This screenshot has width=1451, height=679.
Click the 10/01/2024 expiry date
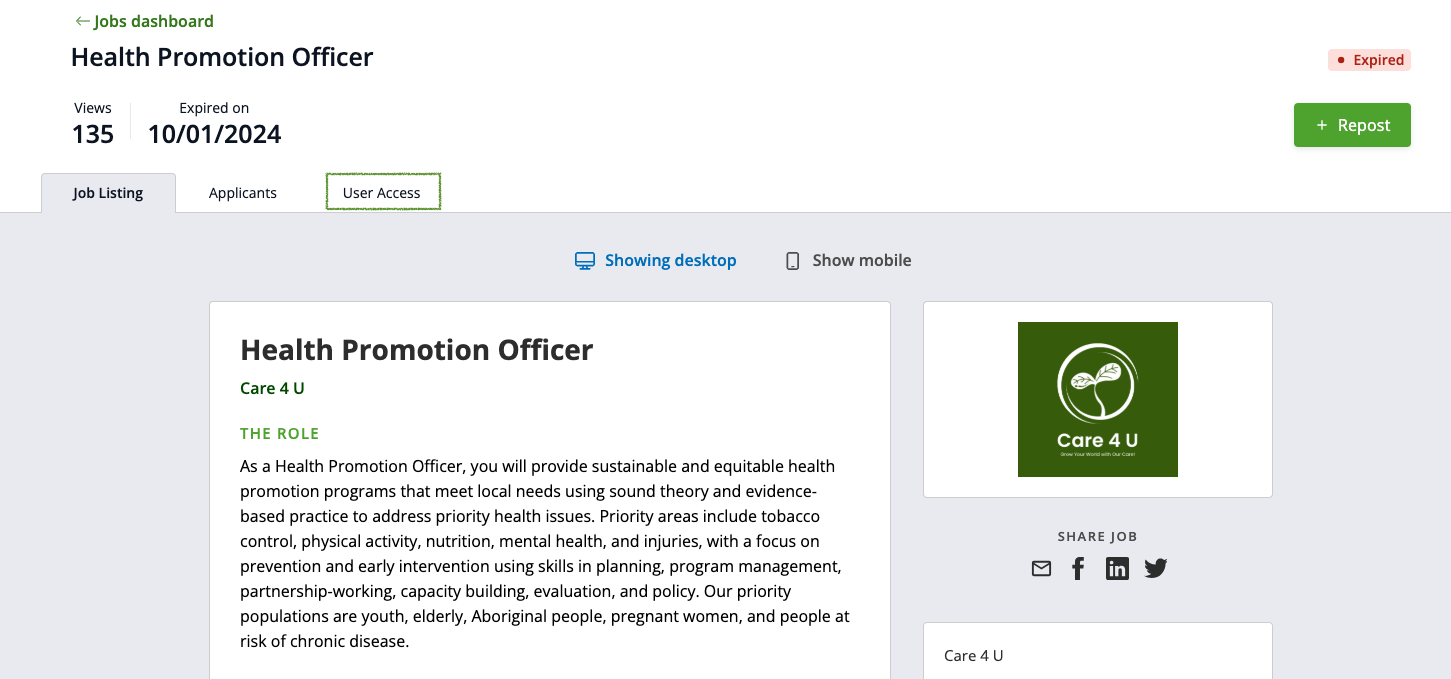[x=214, y=134]
